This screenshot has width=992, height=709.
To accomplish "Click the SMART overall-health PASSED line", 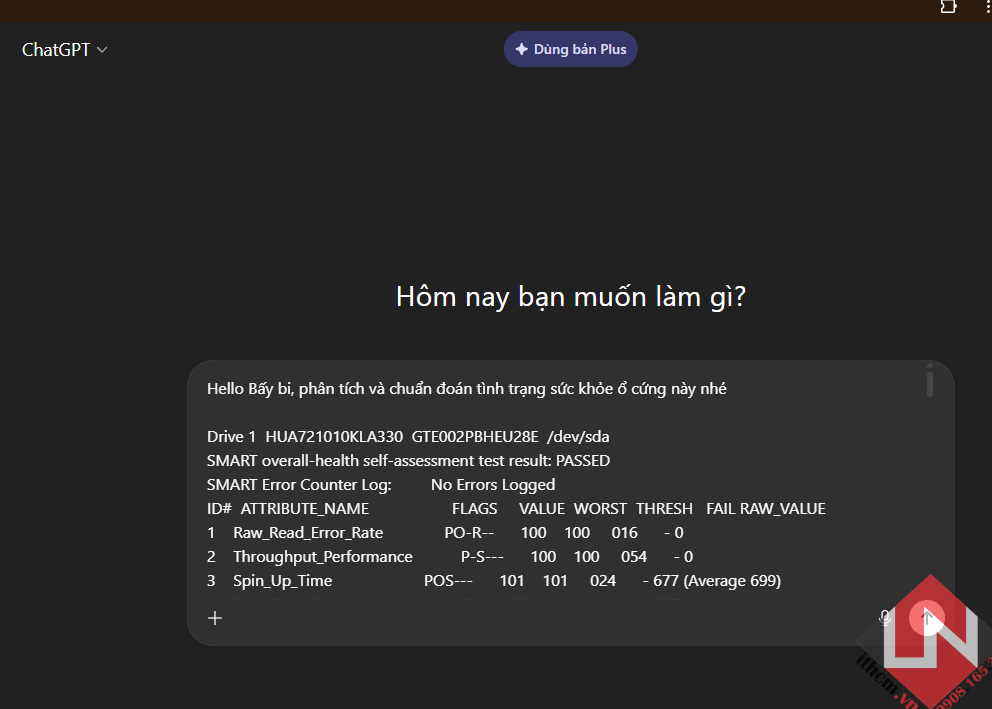I will tap(408, 461).
